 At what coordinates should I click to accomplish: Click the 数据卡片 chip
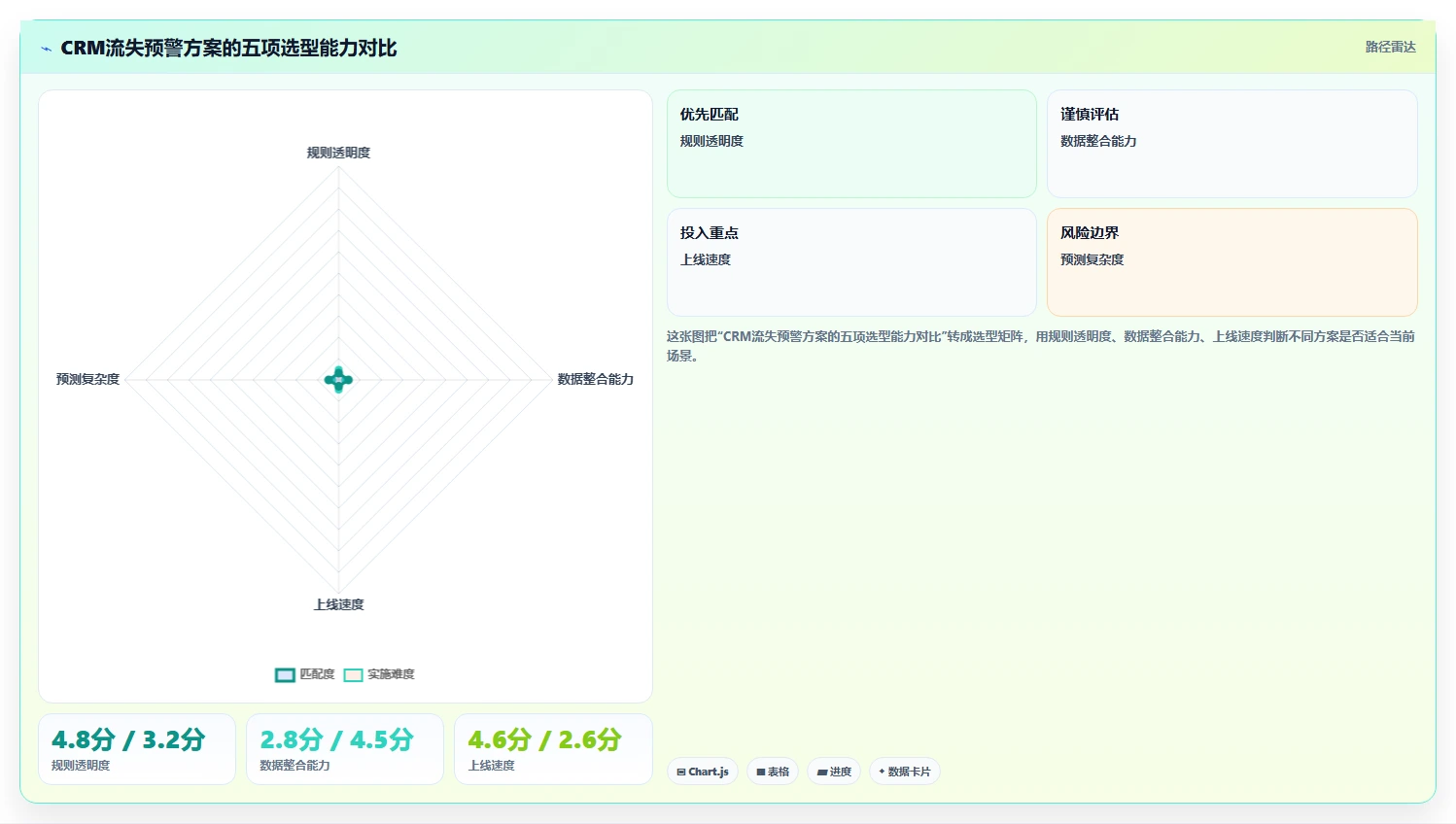point(904,772)
